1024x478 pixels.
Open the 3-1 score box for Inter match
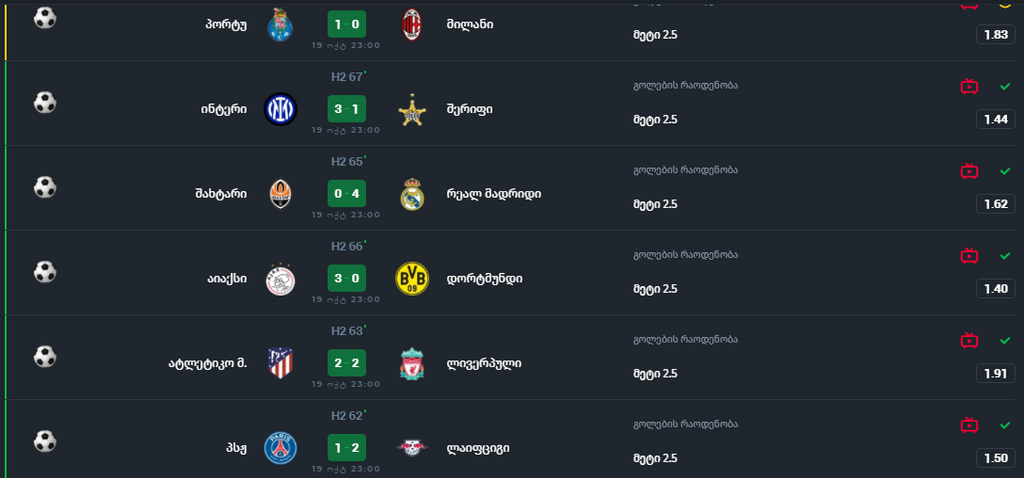click(346, 109)
